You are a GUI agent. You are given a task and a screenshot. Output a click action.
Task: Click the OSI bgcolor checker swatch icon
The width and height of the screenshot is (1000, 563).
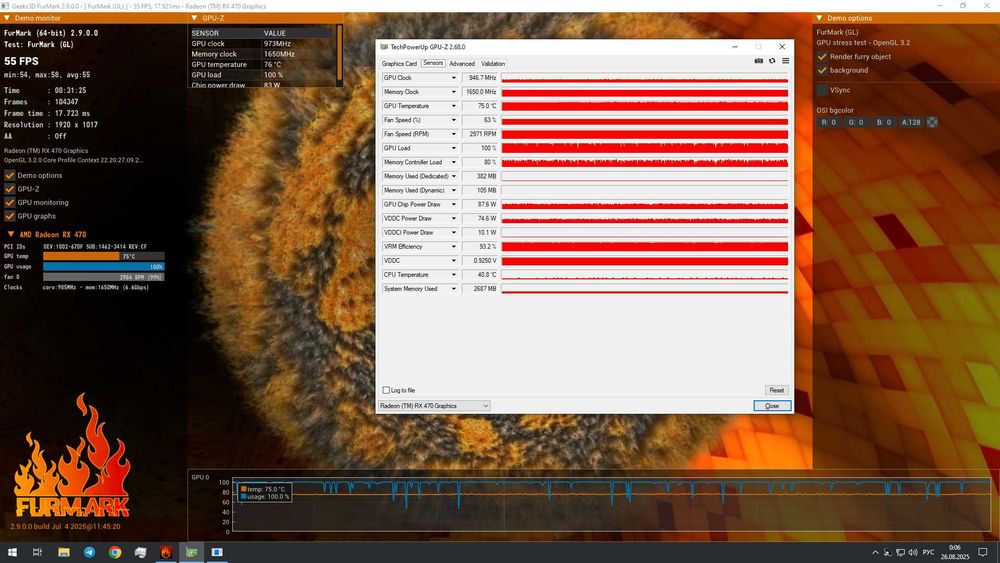932,122
